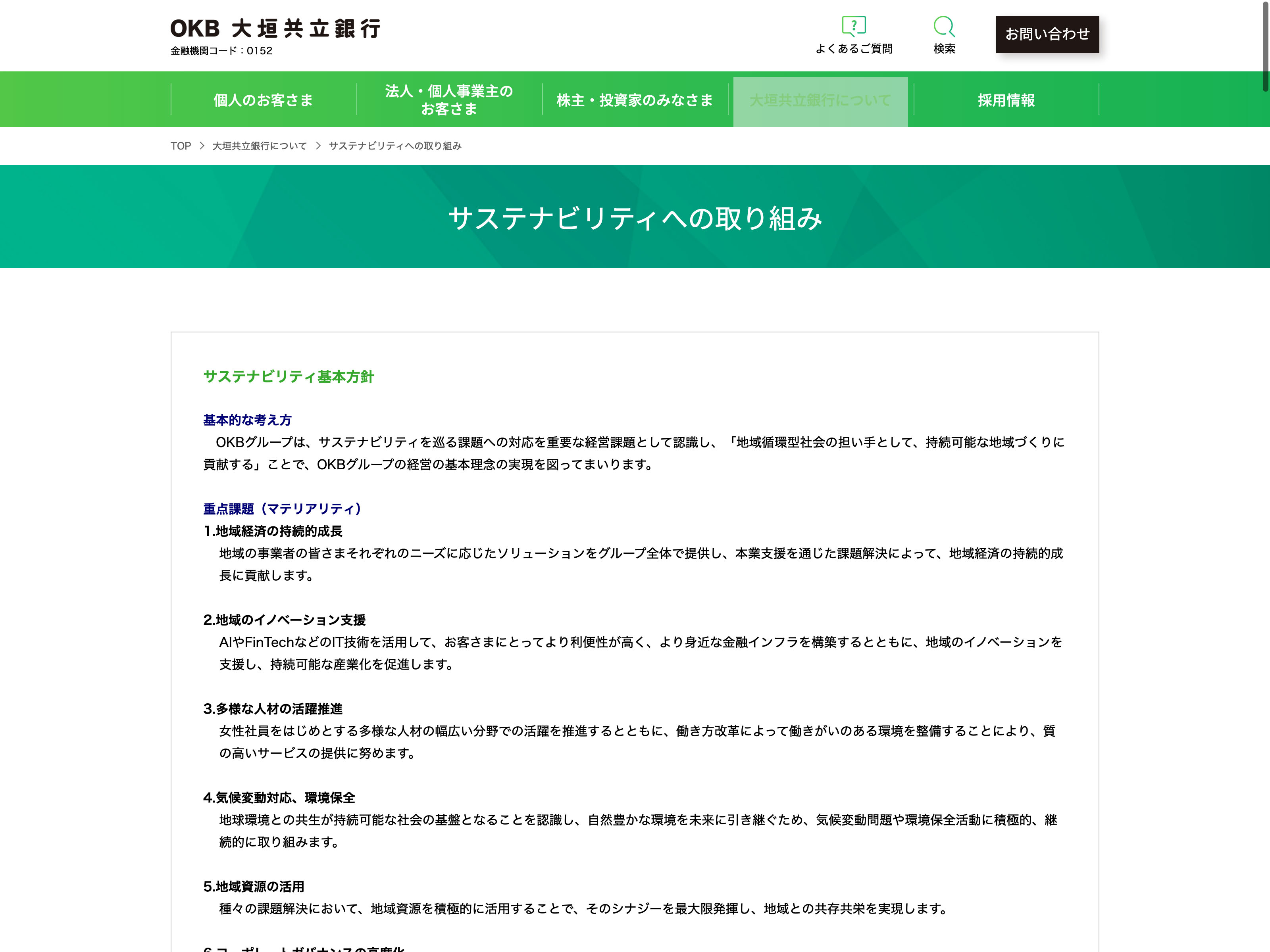Open the 個人のお客さま menu
This screenshot has height=952, width=1270.
point(263,100)
